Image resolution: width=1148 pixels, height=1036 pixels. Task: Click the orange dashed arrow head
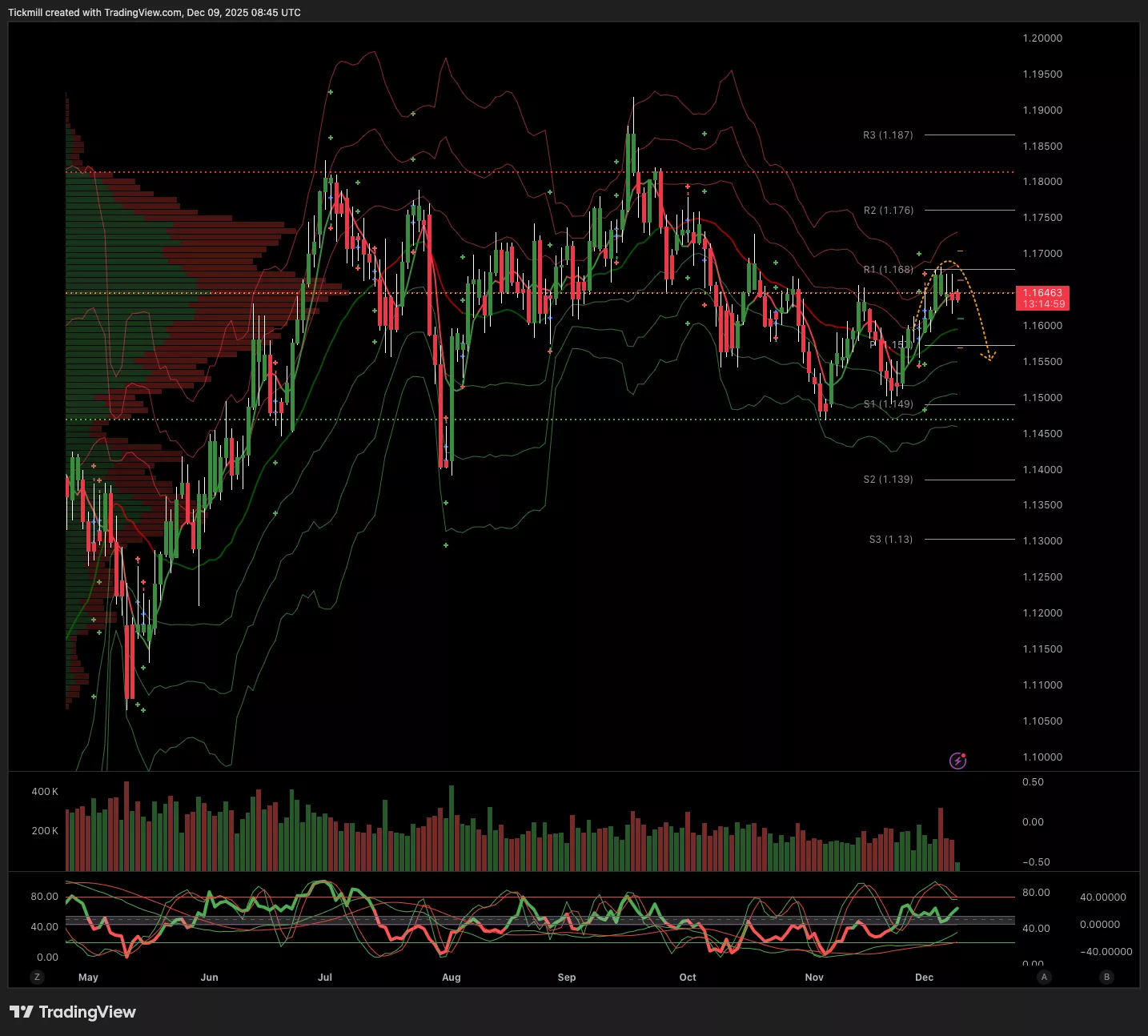pos(990,357)
